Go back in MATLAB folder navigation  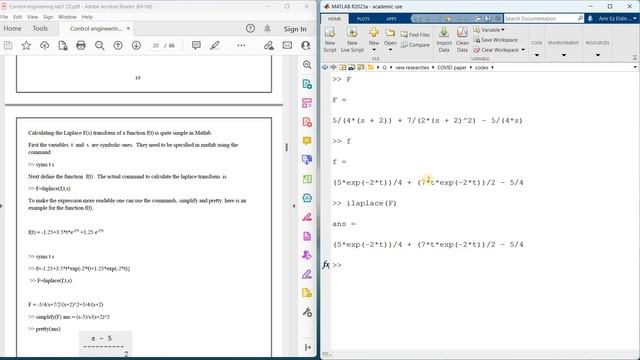(x=325, y=67)
